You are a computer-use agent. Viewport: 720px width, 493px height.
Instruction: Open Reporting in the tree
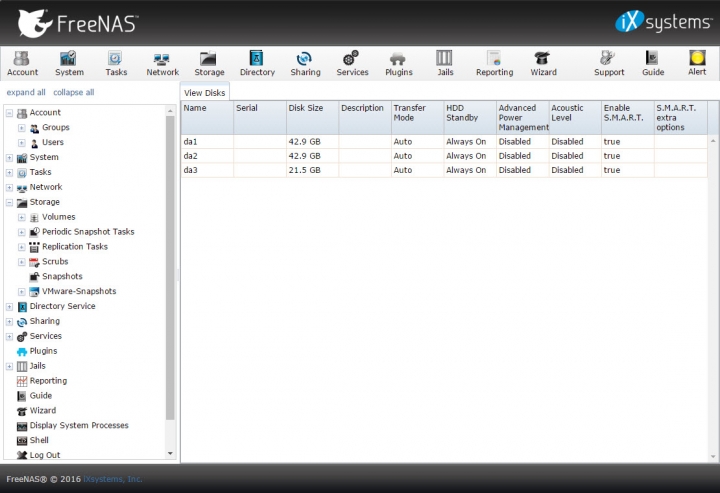pyautogui.click(x=48, y=381)
